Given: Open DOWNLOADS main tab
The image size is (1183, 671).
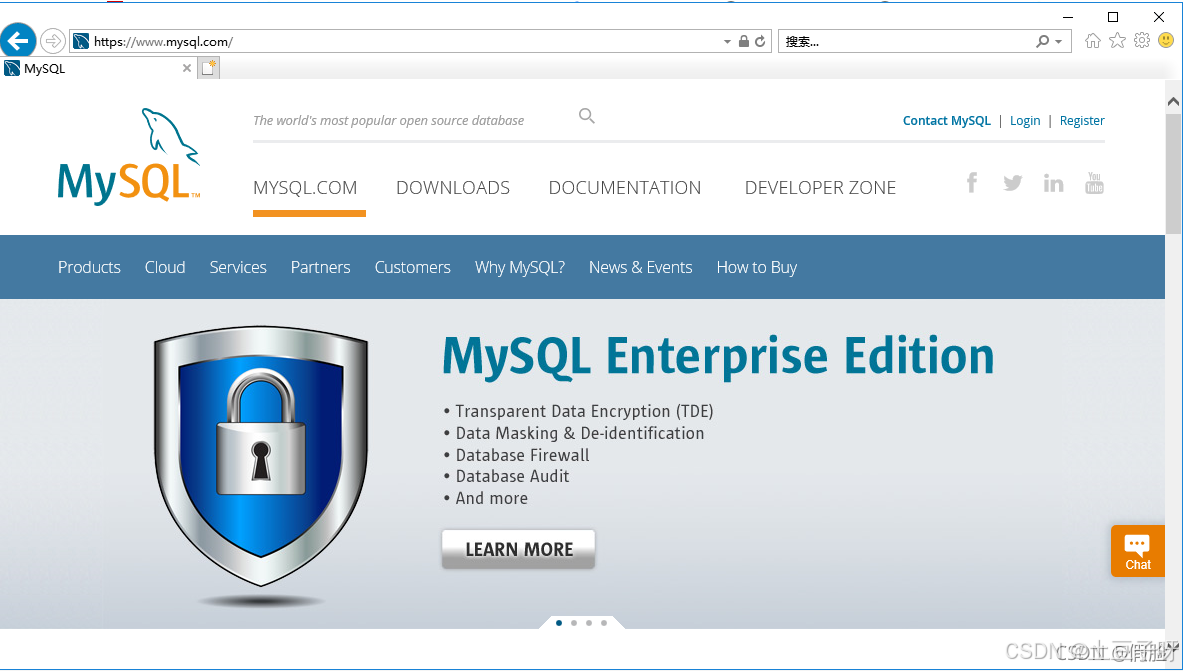Looking at the screenshot, I should pyautogui.click(x=453, y=188).
